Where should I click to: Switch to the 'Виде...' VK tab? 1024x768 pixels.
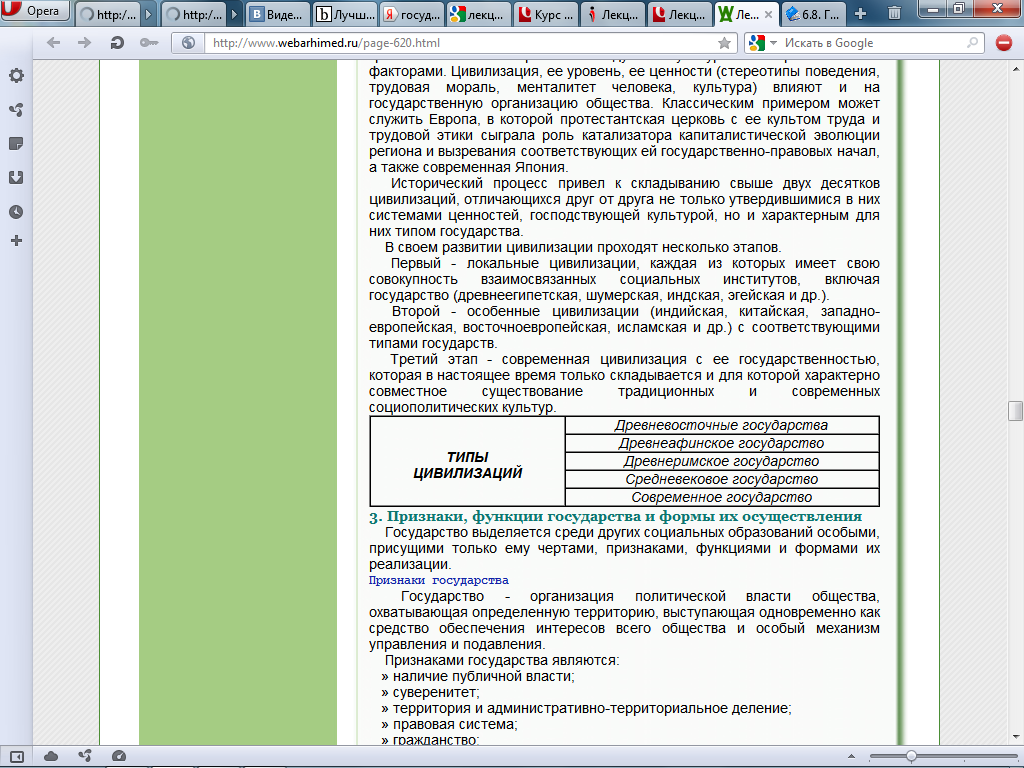click(x=277, y=14)
